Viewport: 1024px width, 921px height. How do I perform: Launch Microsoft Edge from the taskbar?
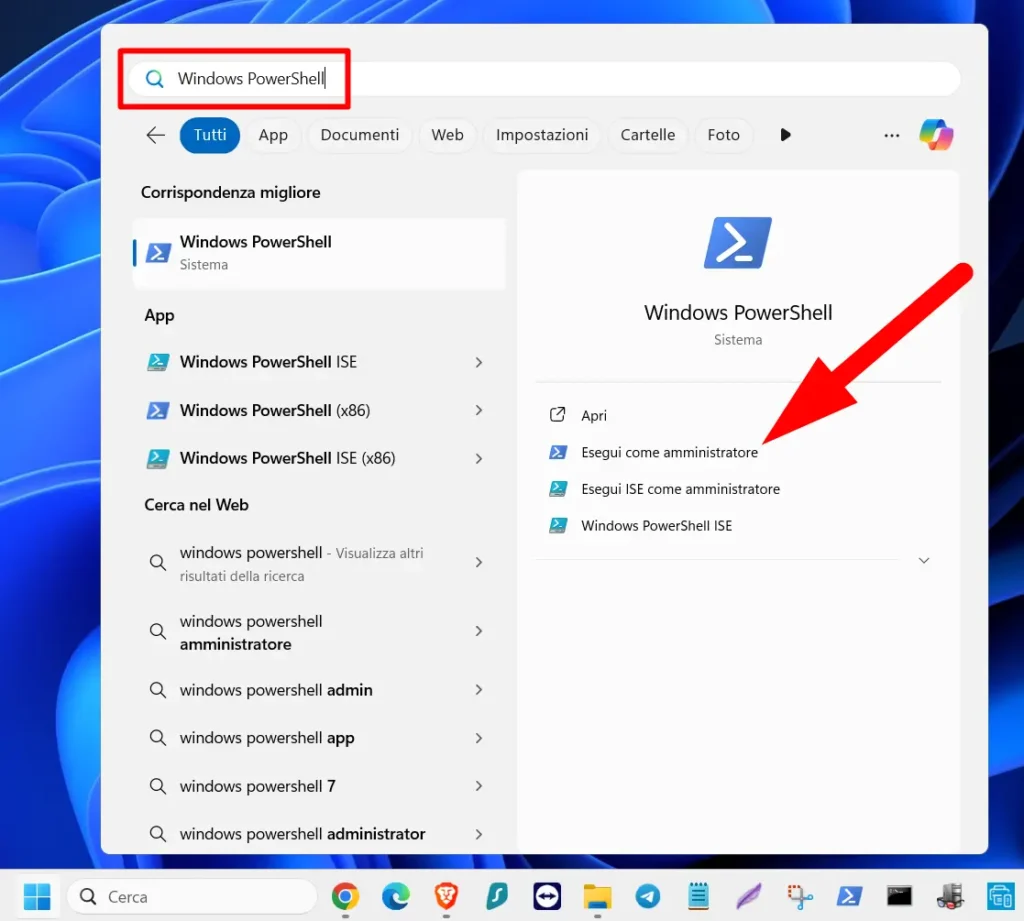tap(396, 896)
